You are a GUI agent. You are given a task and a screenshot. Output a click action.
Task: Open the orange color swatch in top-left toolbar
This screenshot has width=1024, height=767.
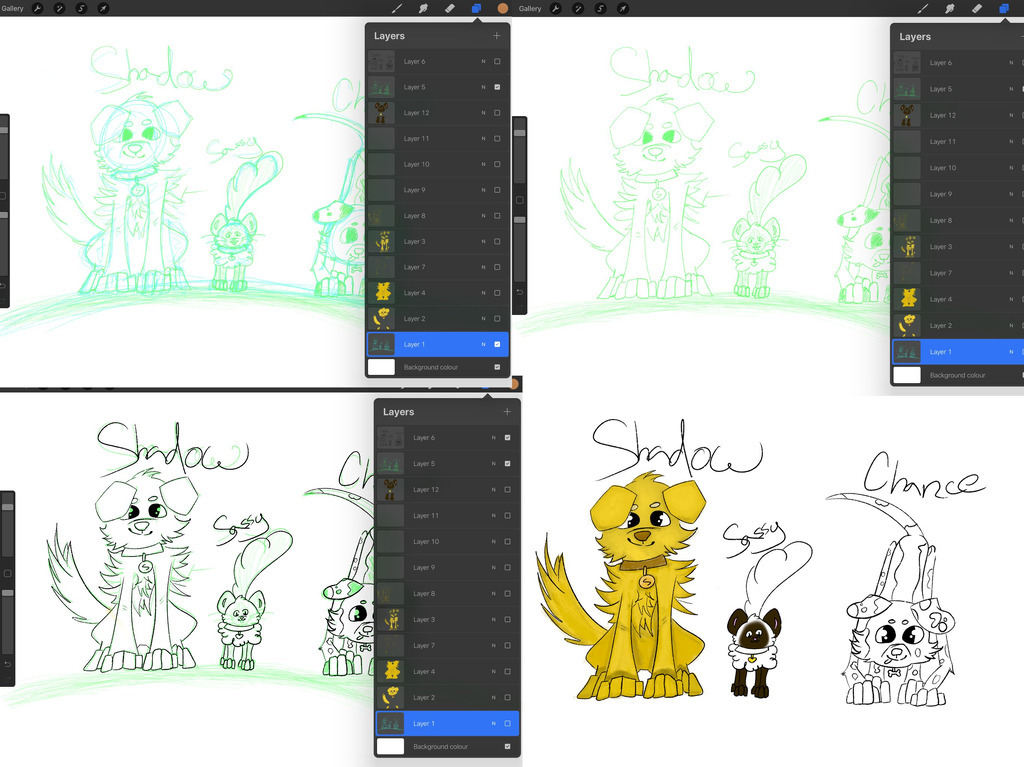[503, 8]
